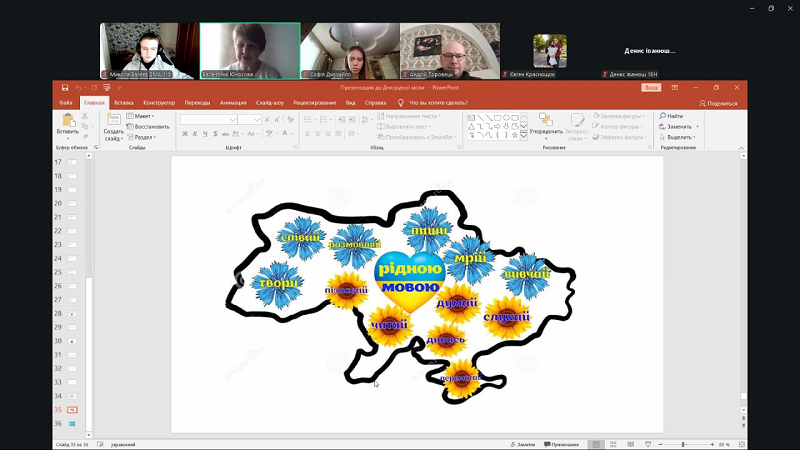Toggle underline (Ч) formatting
The image size is (800, 450).
click(x=204, y=133)
